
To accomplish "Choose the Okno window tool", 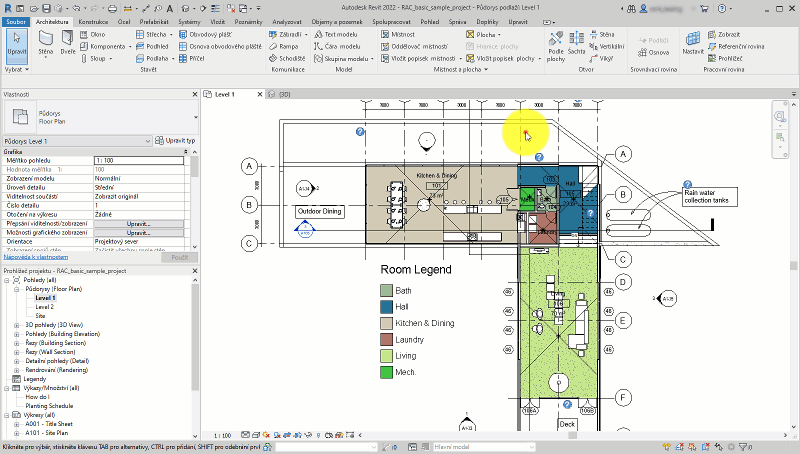I will [x=93, y=34].
